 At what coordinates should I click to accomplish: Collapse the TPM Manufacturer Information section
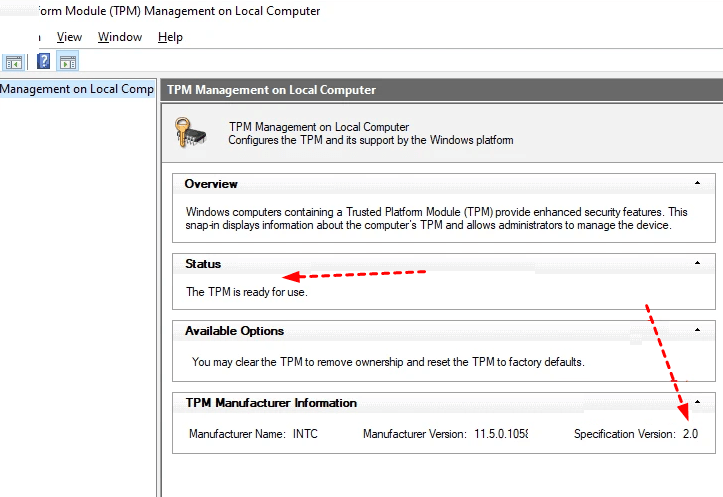click(x=697, y=402)
